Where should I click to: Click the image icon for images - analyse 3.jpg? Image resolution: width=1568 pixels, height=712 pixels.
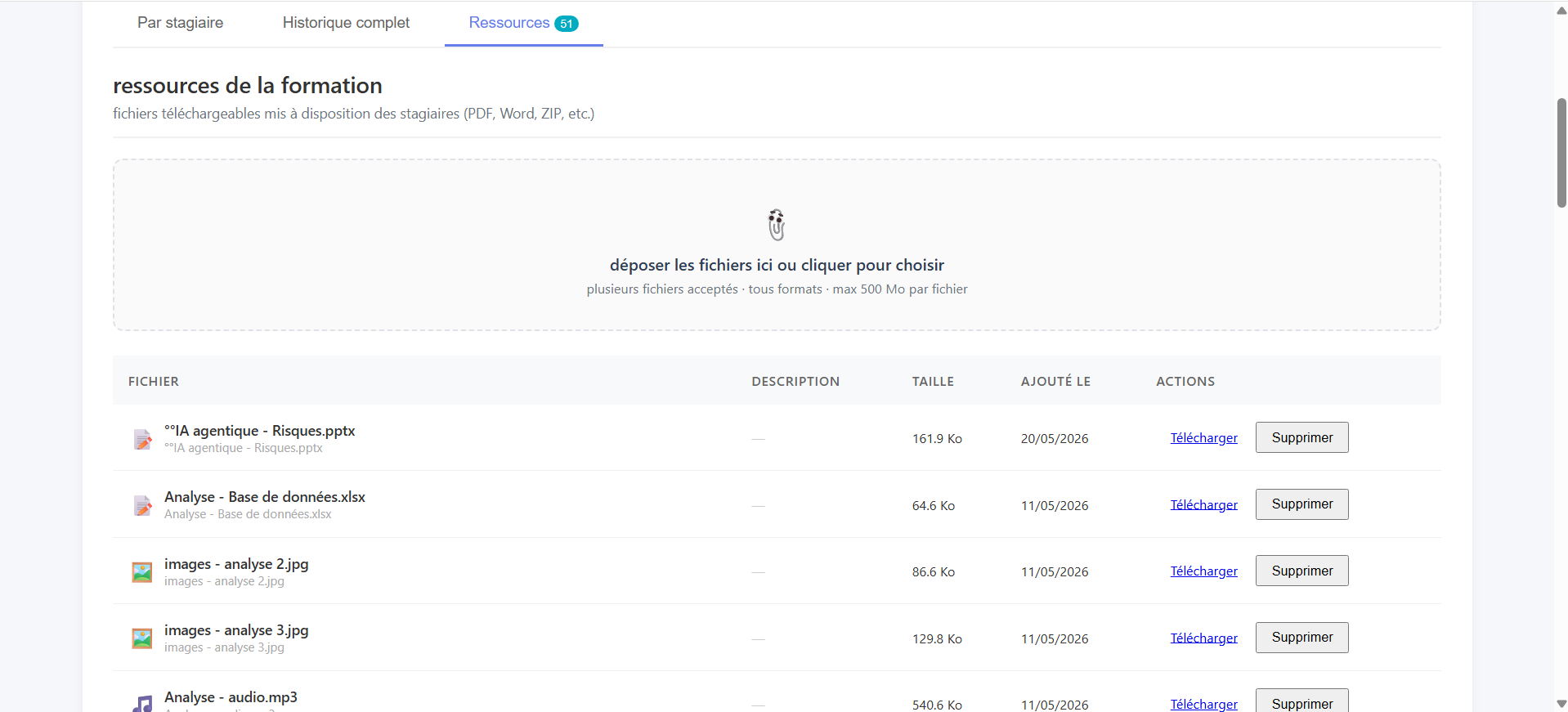[142, 638]
